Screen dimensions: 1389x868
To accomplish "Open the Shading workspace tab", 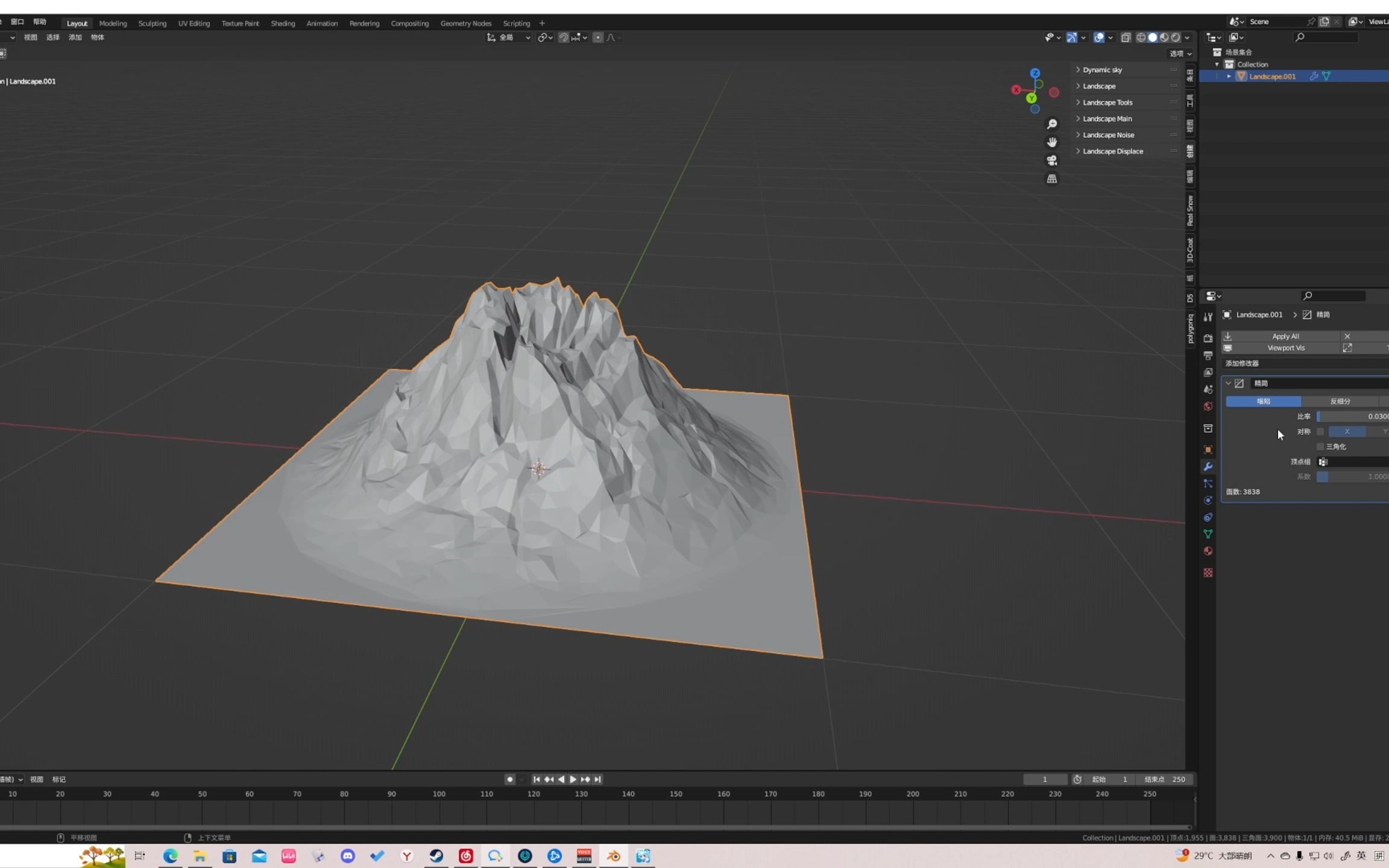I will pos(282,22).
